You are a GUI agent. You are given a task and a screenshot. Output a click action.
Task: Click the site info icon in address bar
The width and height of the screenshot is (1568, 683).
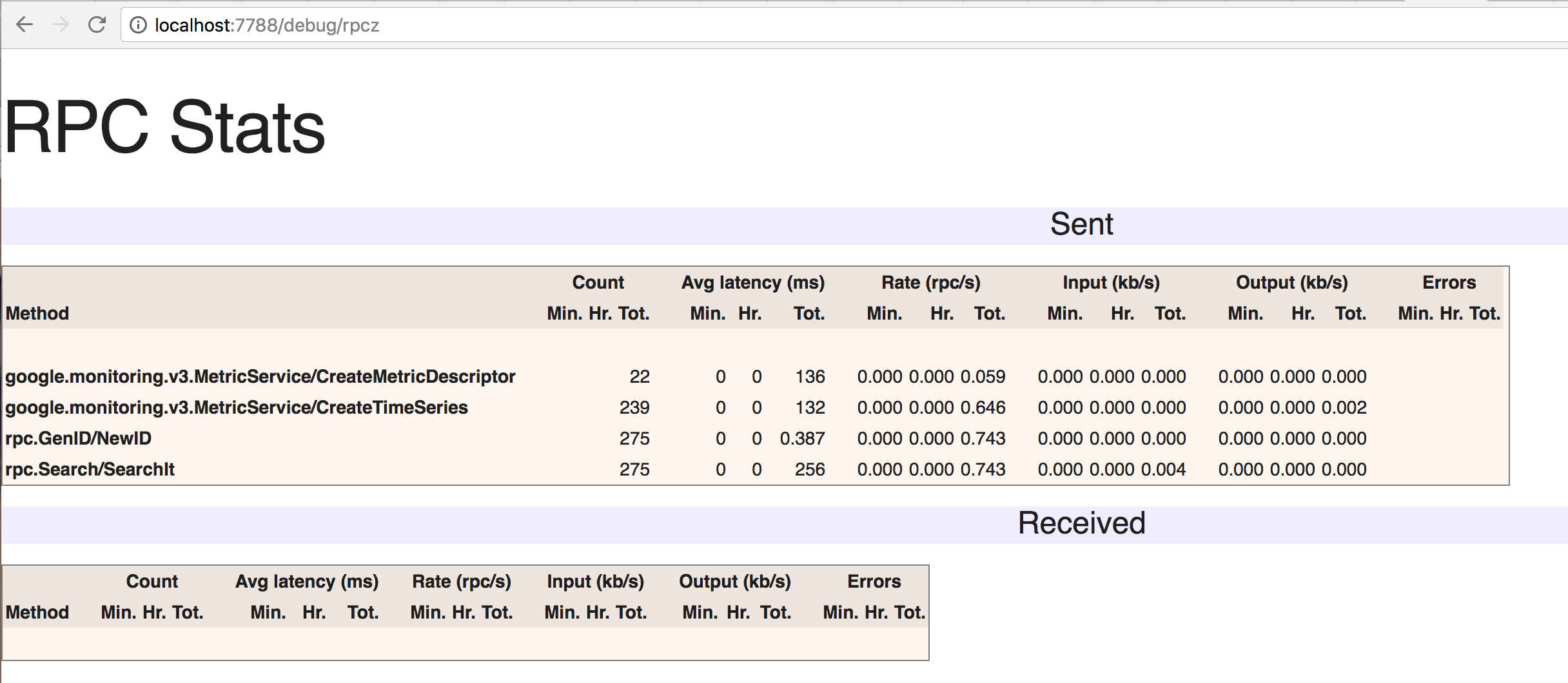[138, 25]
